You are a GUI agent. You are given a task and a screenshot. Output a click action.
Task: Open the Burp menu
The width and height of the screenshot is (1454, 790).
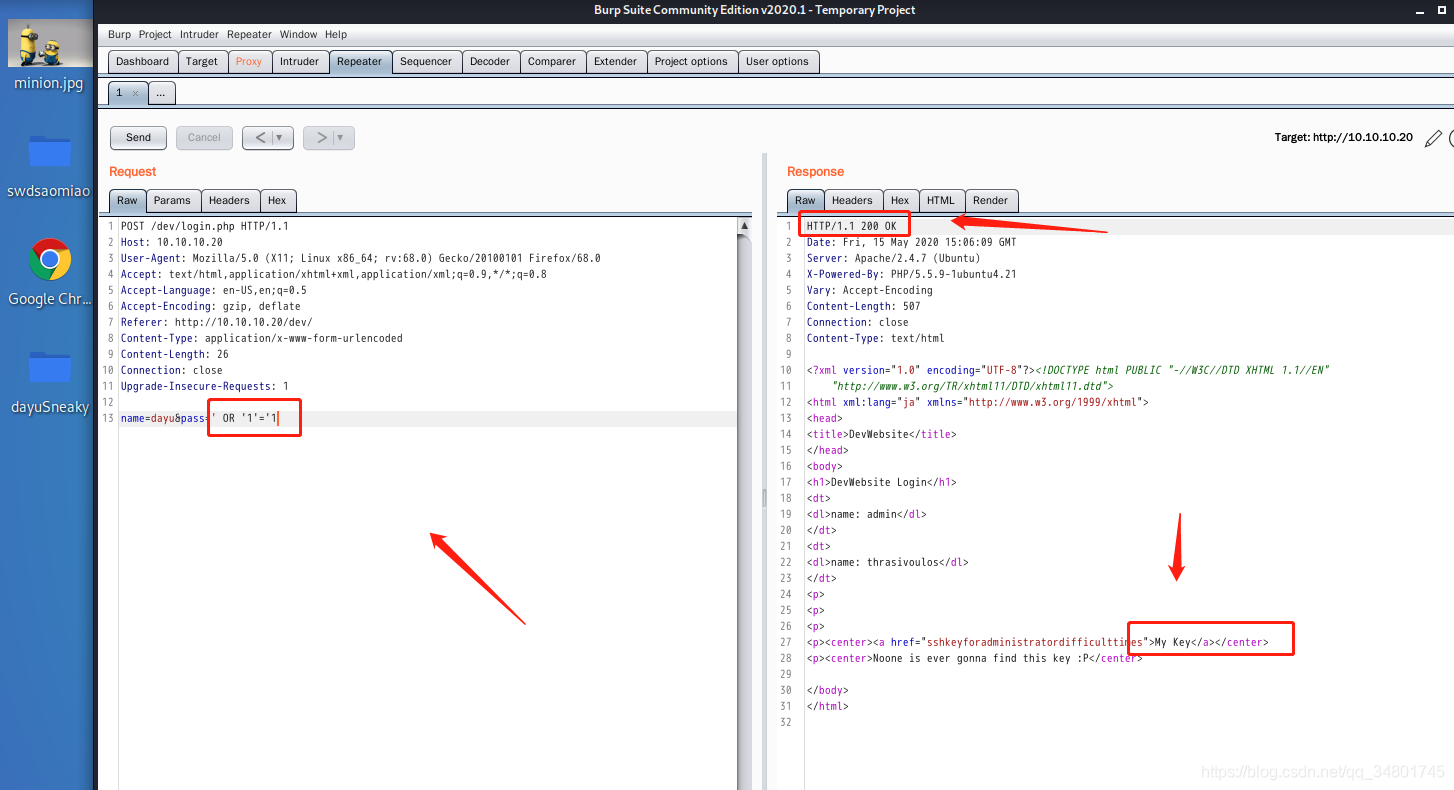click(119, 34)
